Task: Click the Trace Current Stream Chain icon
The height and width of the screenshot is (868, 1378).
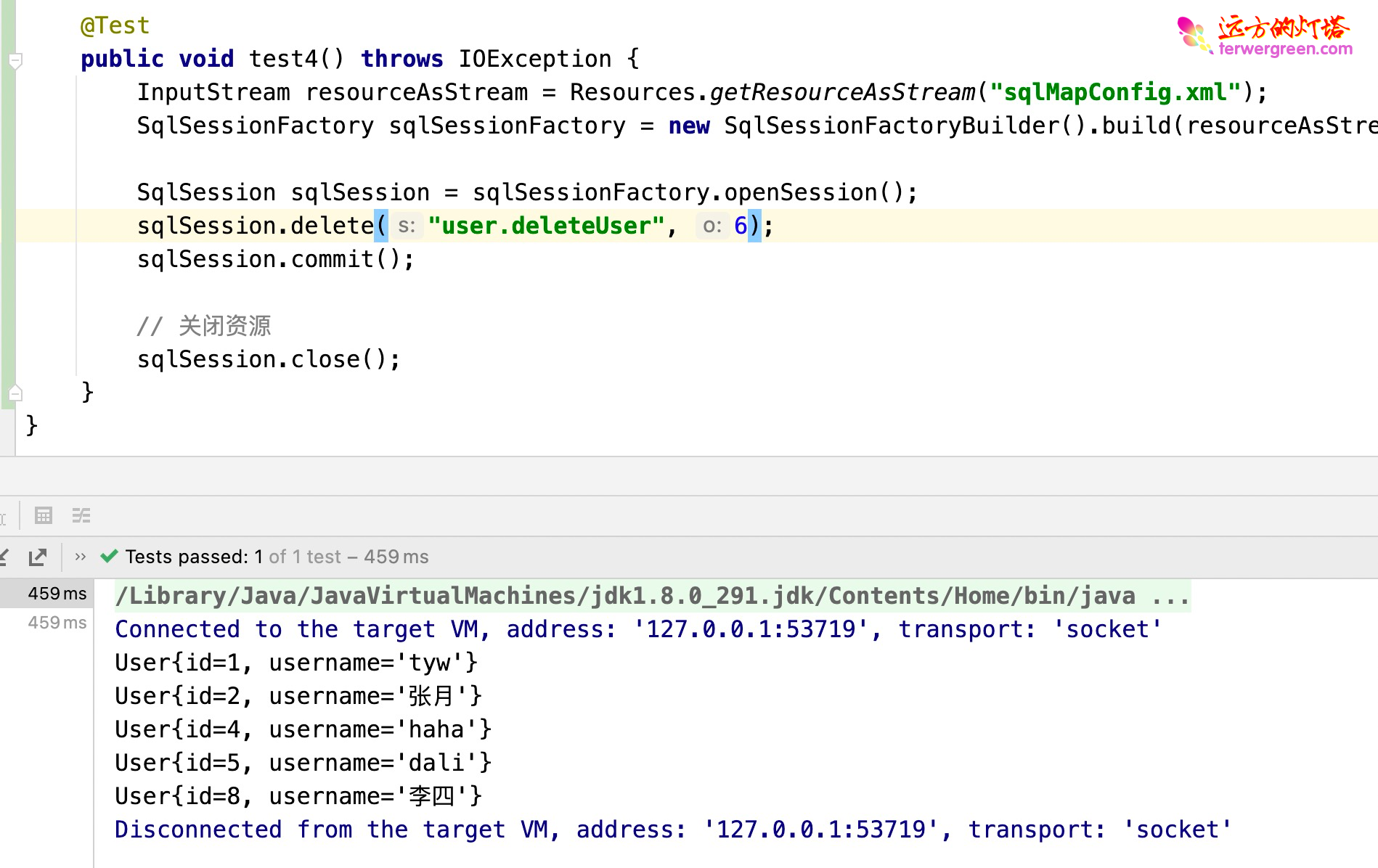Action: [x=81, y=515]
